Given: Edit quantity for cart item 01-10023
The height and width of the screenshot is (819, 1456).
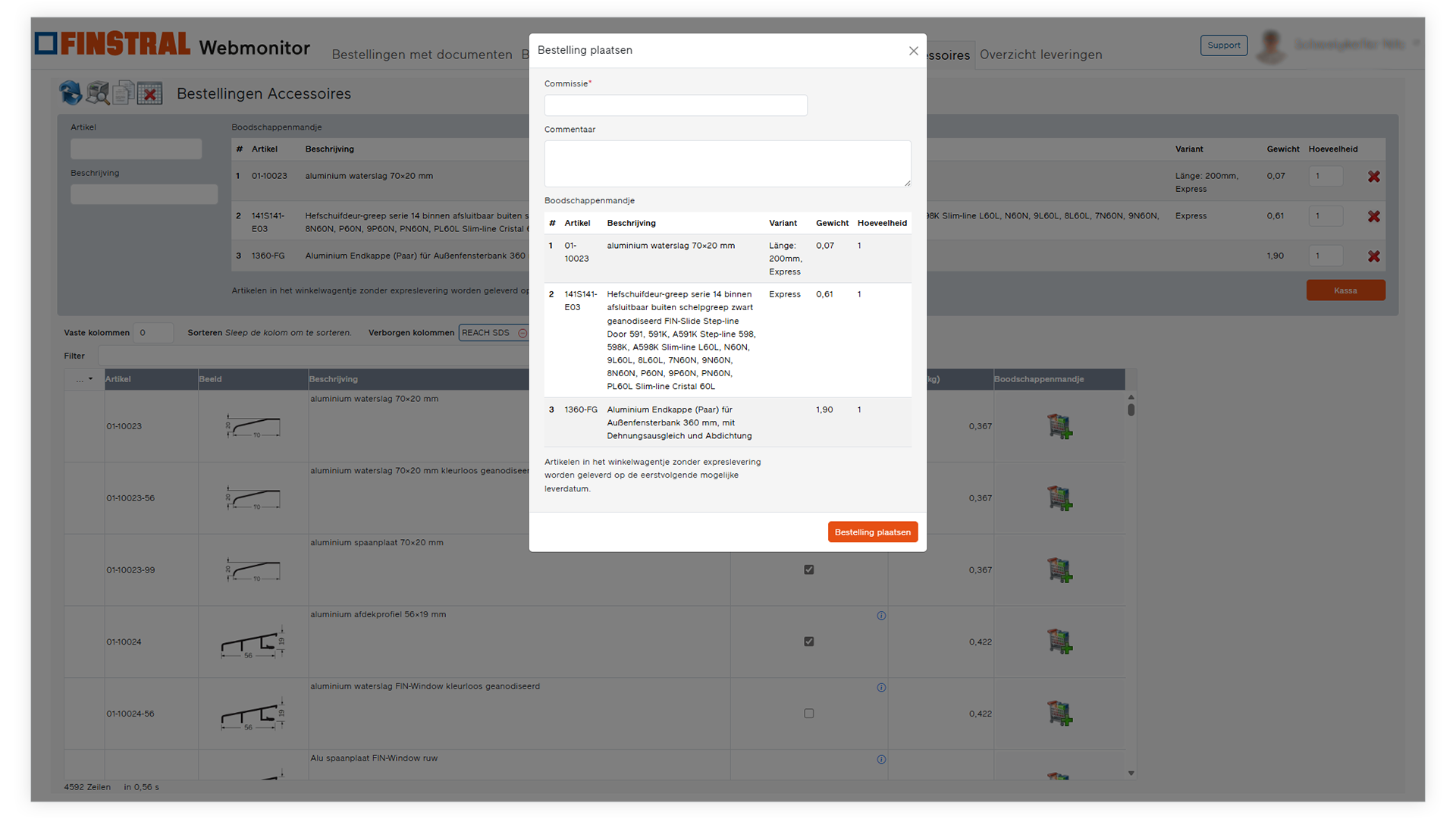Looking at the screenshot, I should 1326,177.
